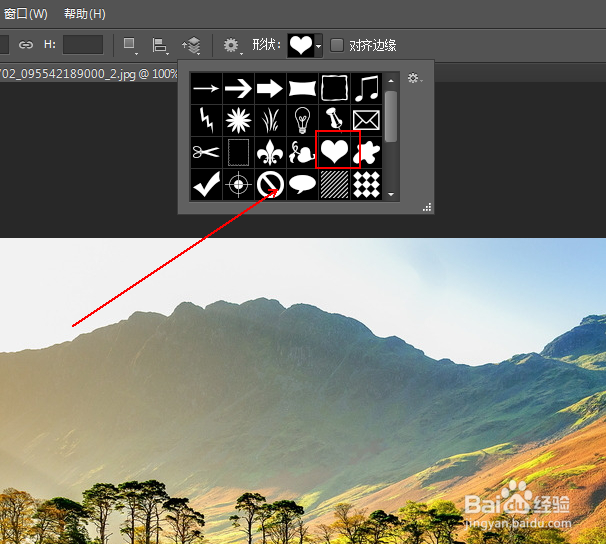Click the shape picker scrollbar thumb
The width and height of the screenshot is (606, 544).
point(391,117)
